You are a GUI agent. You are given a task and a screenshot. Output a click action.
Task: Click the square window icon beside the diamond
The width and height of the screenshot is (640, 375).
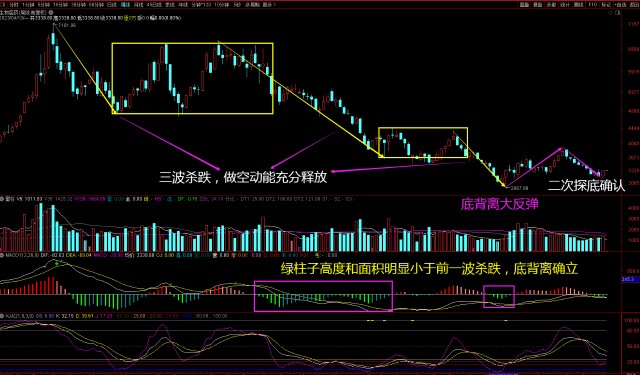(x=617, y=13)
